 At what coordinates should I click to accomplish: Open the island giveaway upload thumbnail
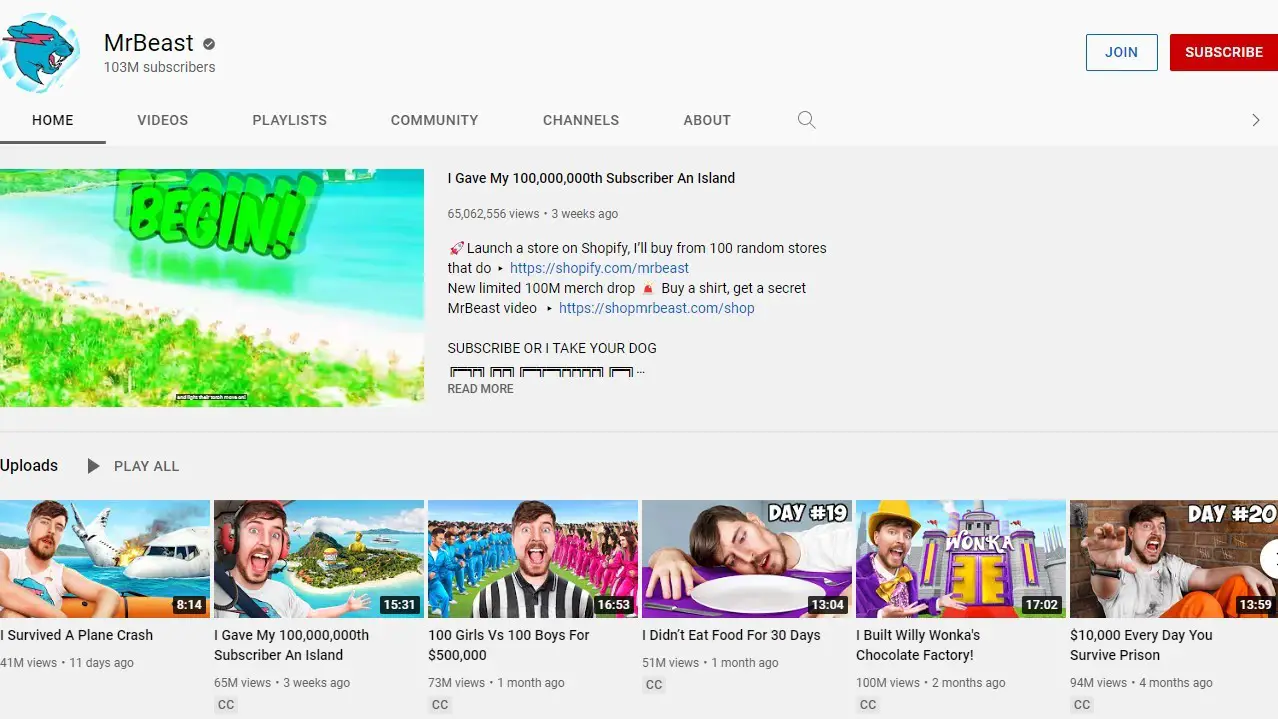[x=319, y=559]
